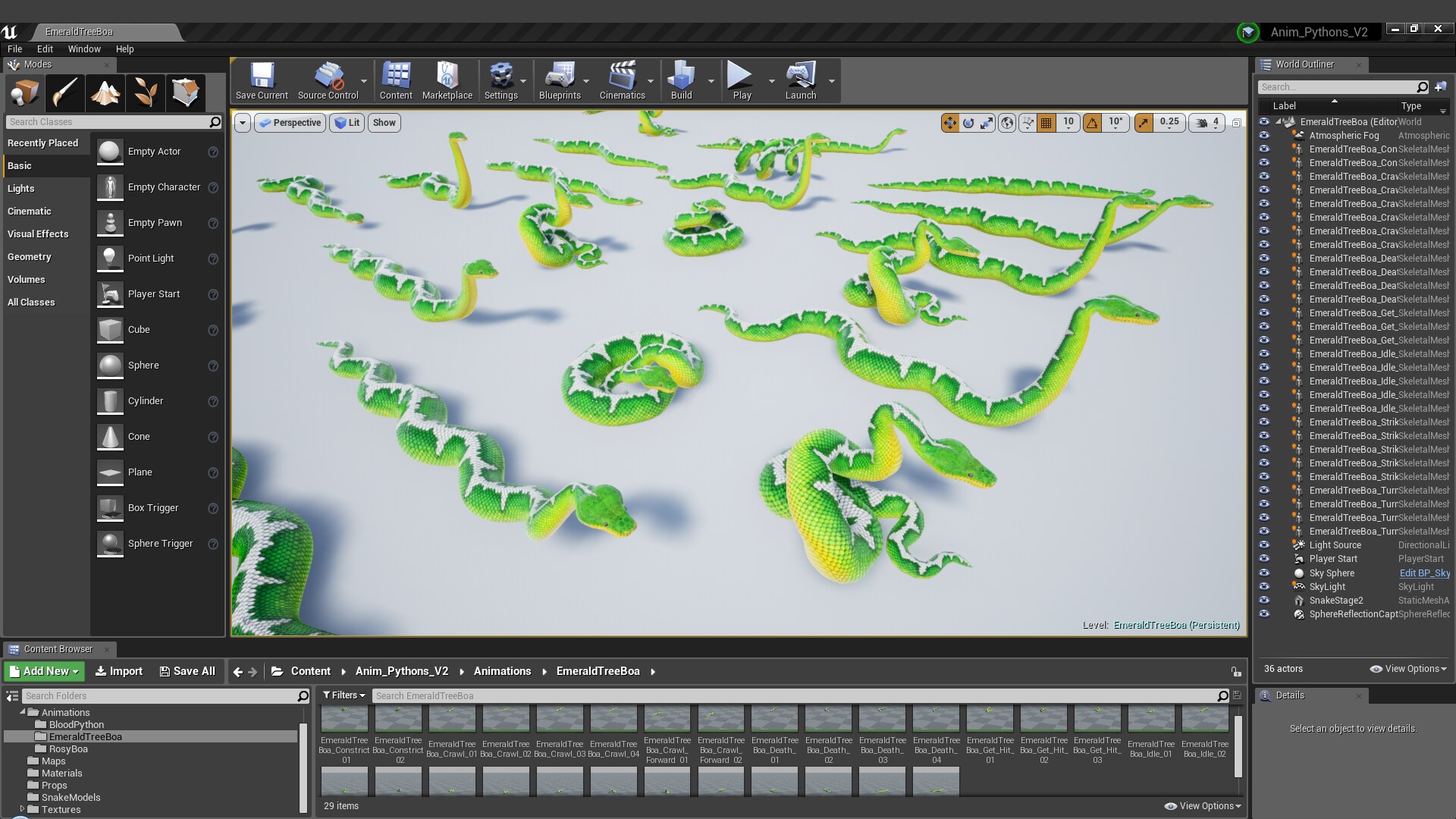Open the Marketplace from the toolbar

(447, 80)
